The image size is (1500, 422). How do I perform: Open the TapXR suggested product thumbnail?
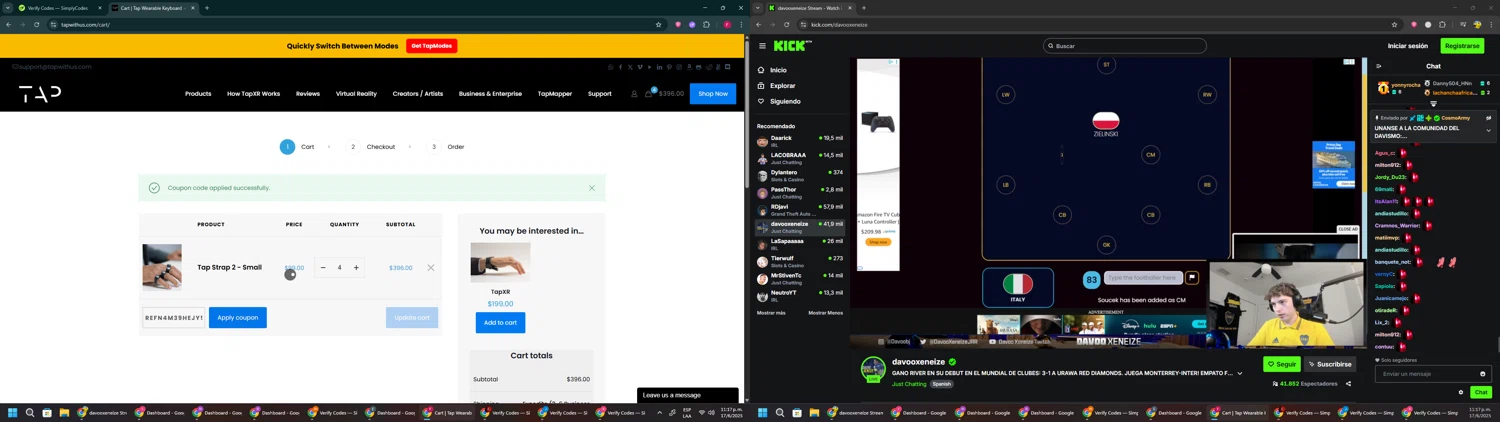[500, 262]
